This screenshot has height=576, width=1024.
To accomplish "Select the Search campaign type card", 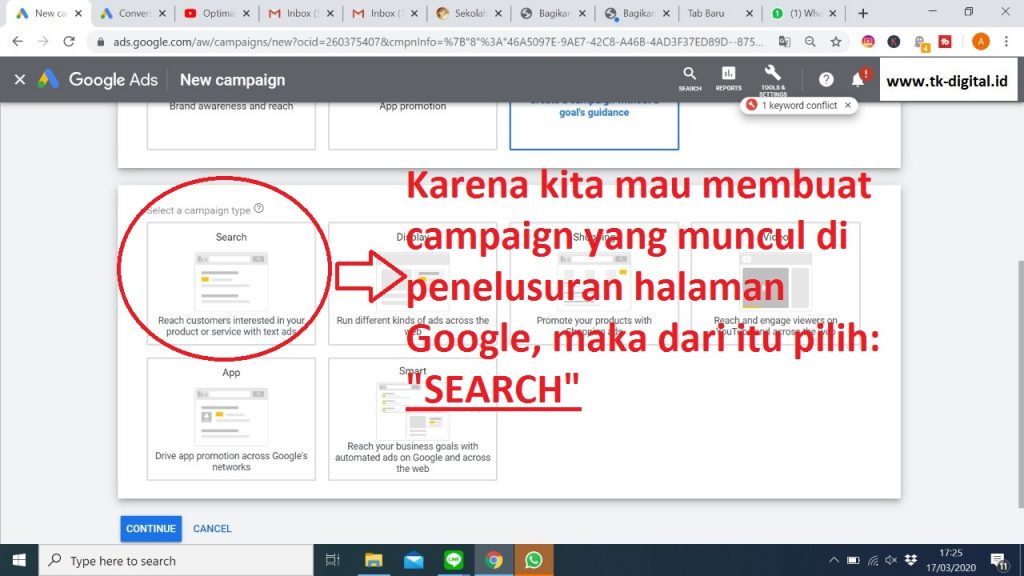I will (231, 284).
